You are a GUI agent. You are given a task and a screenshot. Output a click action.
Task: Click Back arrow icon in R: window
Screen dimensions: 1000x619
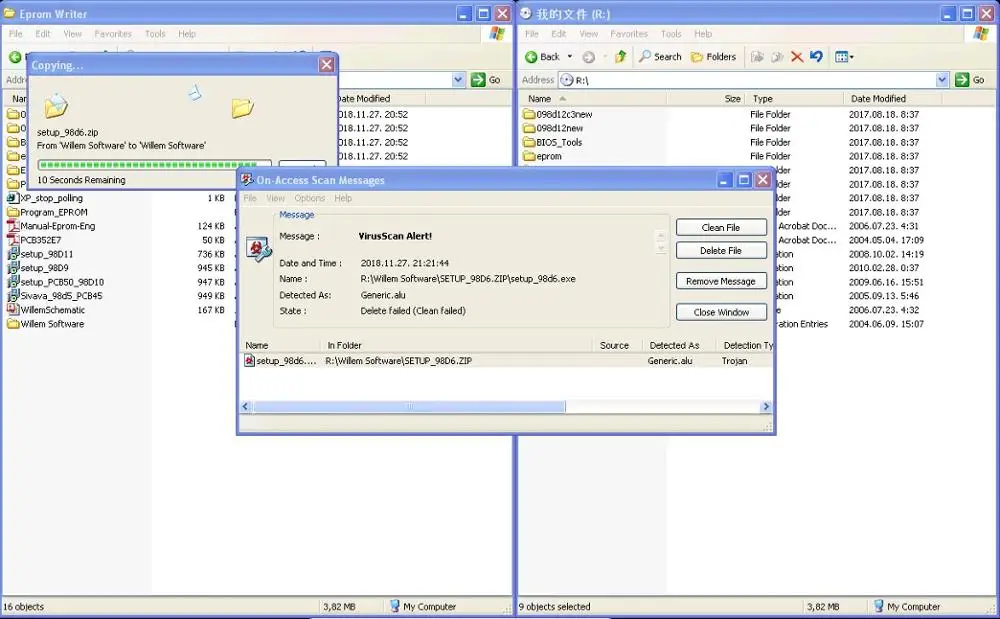[x=531, y=57]
